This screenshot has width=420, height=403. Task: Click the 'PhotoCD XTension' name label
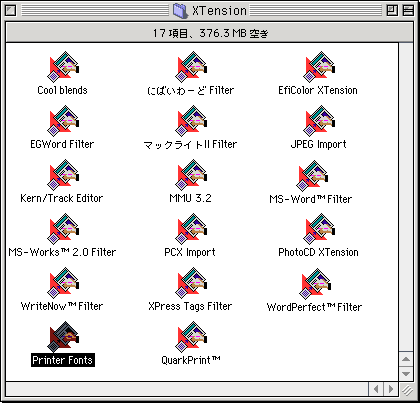[x=318, y=252]
